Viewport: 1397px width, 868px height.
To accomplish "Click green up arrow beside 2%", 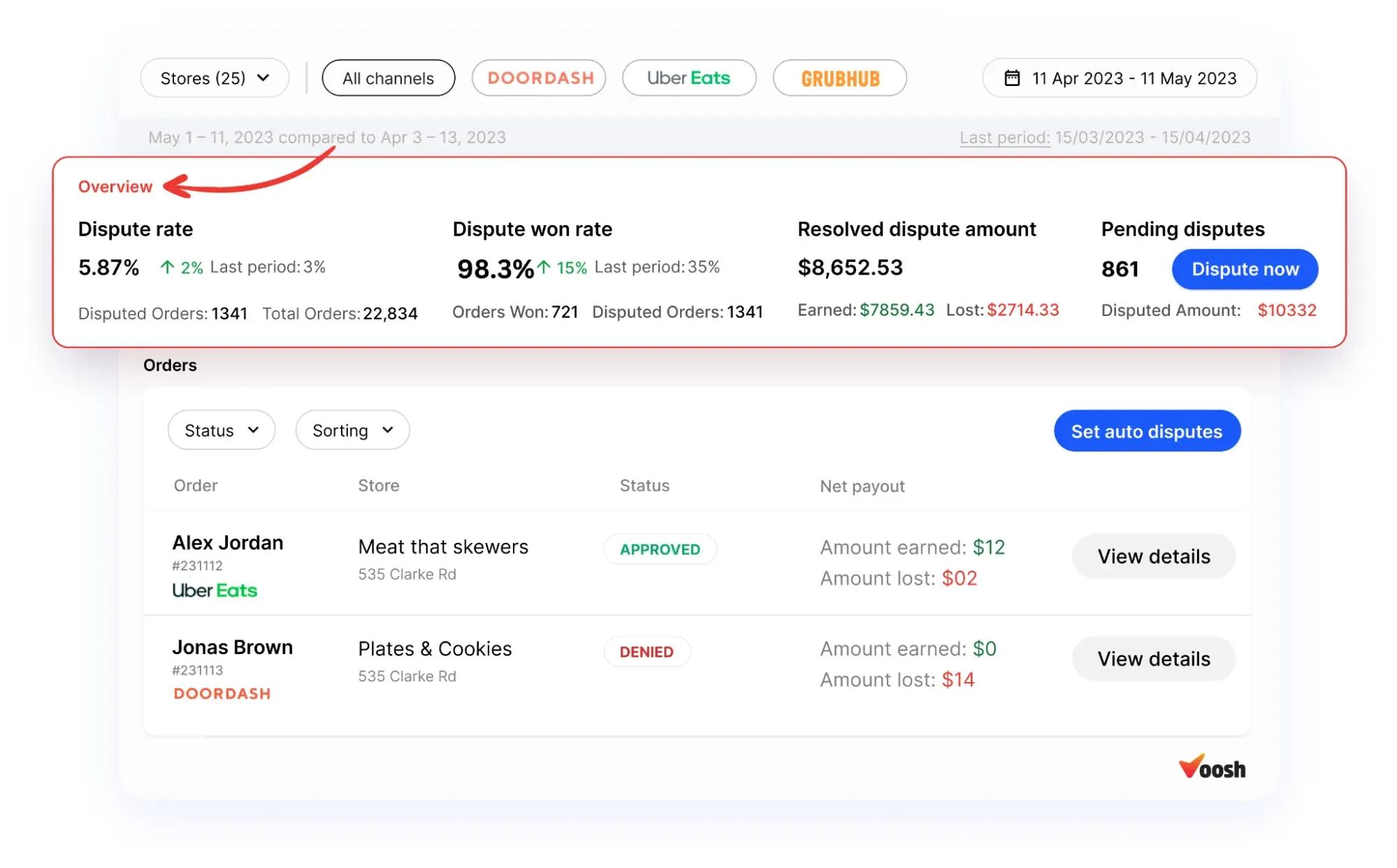I will 167,267.
